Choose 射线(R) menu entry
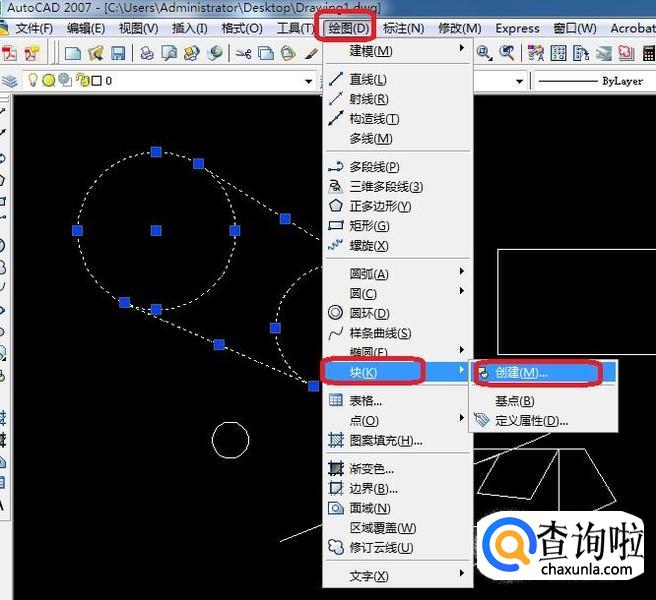The width and height of the screenshot is (656, 600). [x=397, y=99]
